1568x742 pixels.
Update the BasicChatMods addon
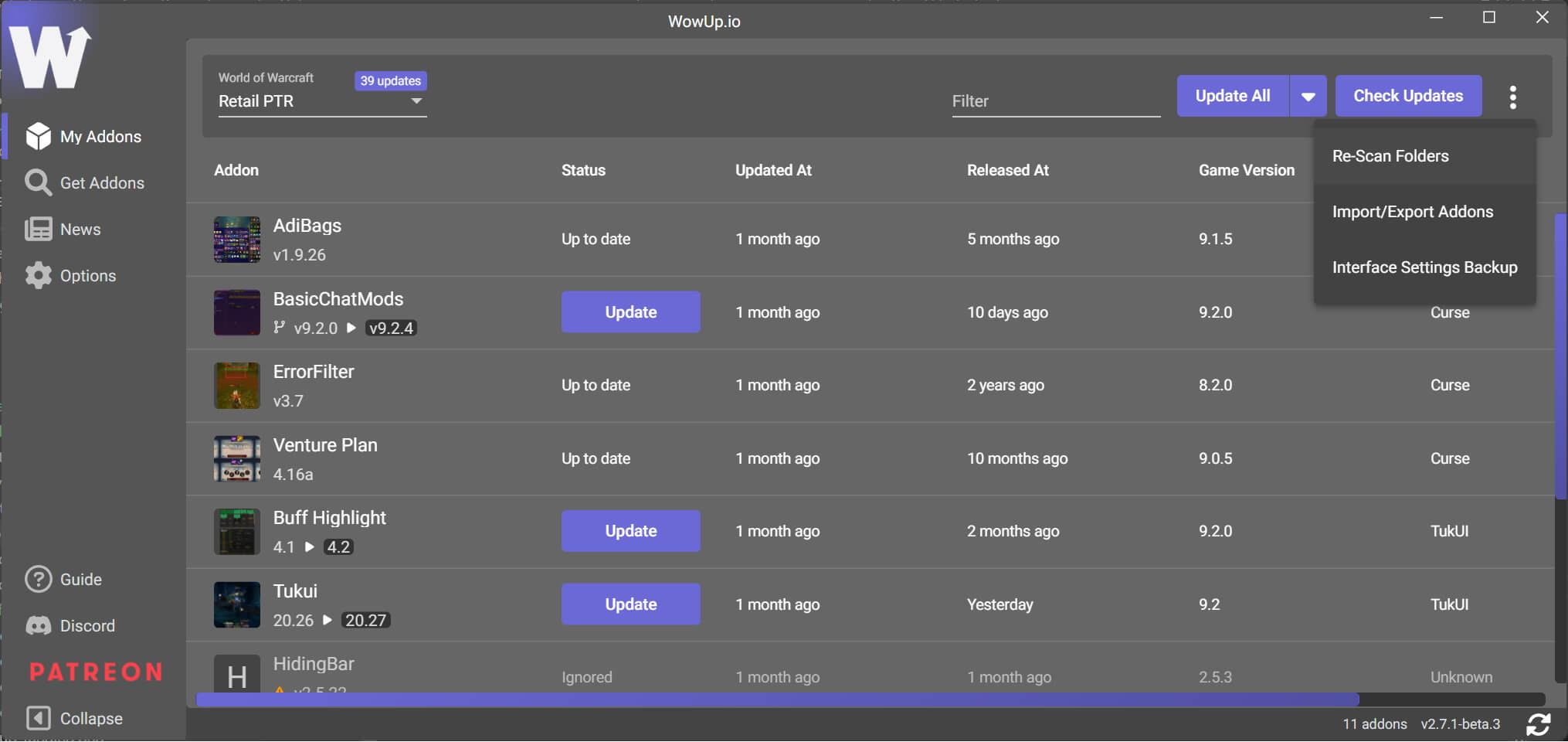[630, 311]
